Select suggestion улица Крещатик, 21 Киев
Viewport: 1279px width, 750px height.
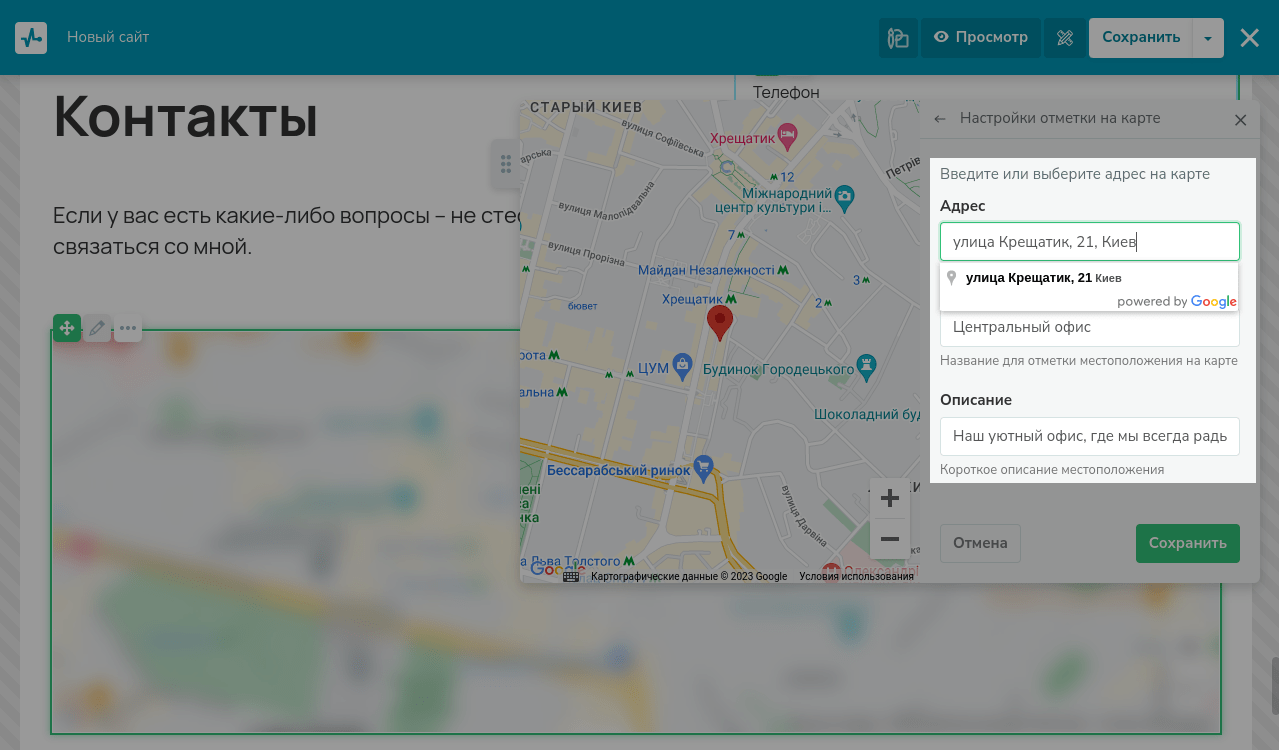[x=1043, y=278]
